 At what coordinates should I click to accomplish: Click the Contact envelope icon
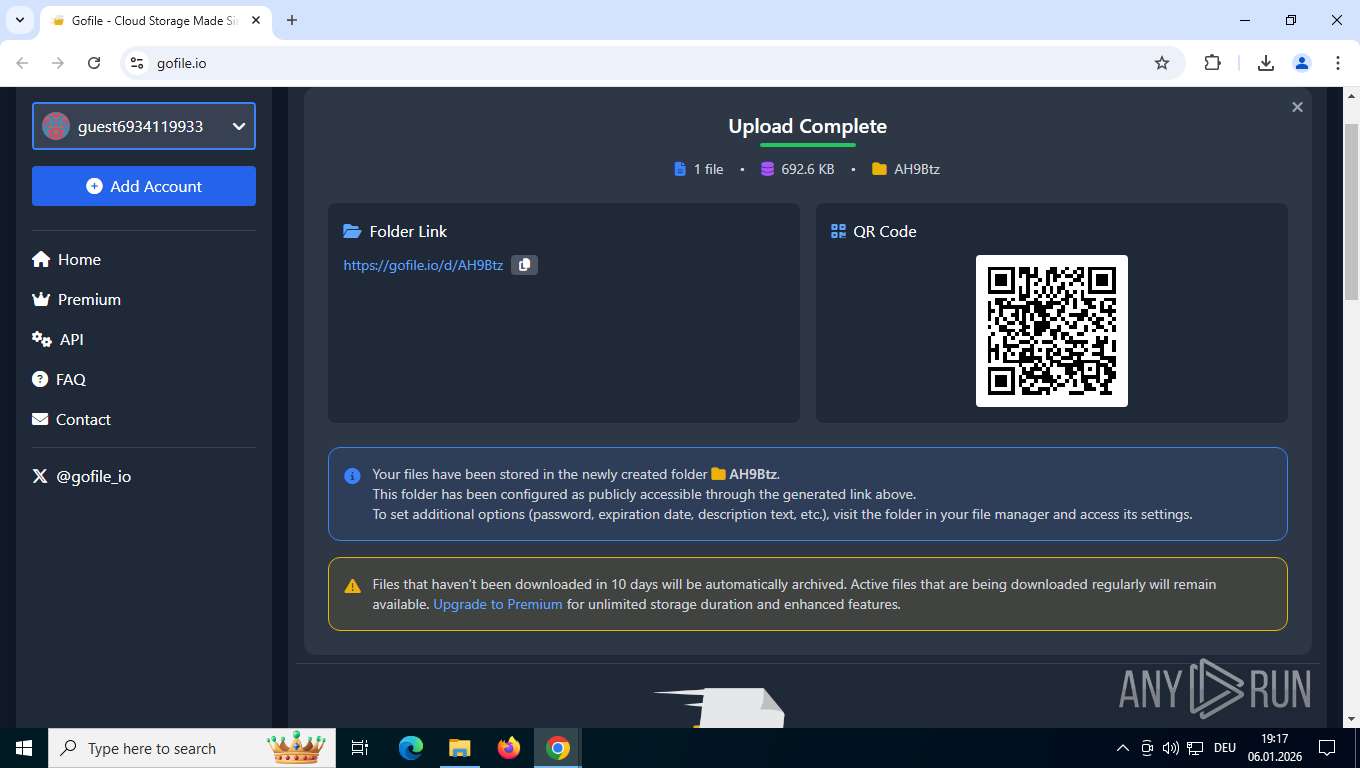coord(40,419)
